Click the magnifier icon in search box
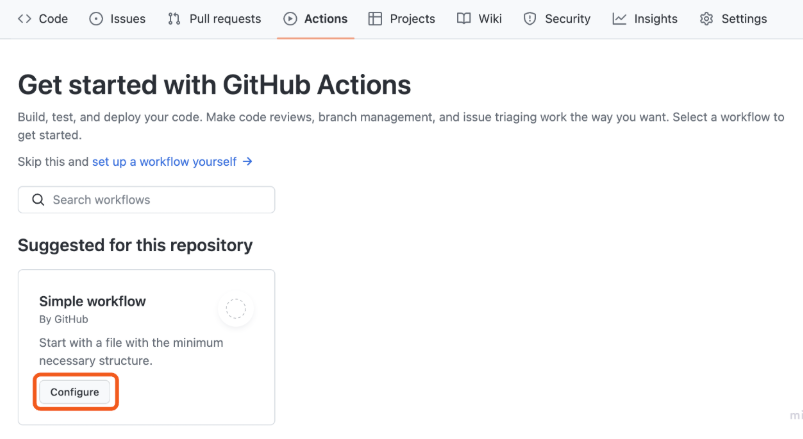 [38, 200]
